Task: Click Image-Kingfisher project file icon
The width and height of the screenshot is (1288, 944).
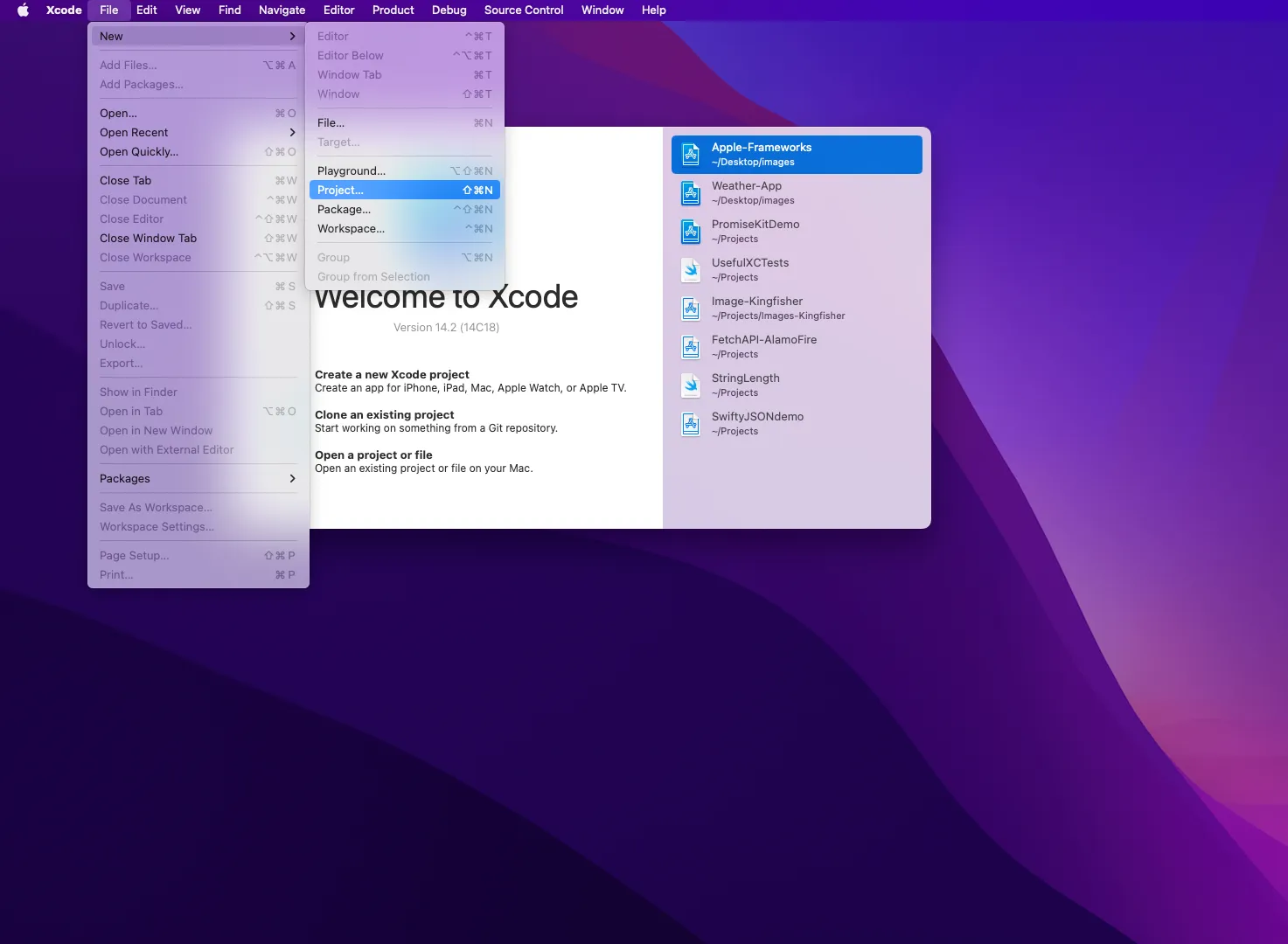Action: [691, 309]
